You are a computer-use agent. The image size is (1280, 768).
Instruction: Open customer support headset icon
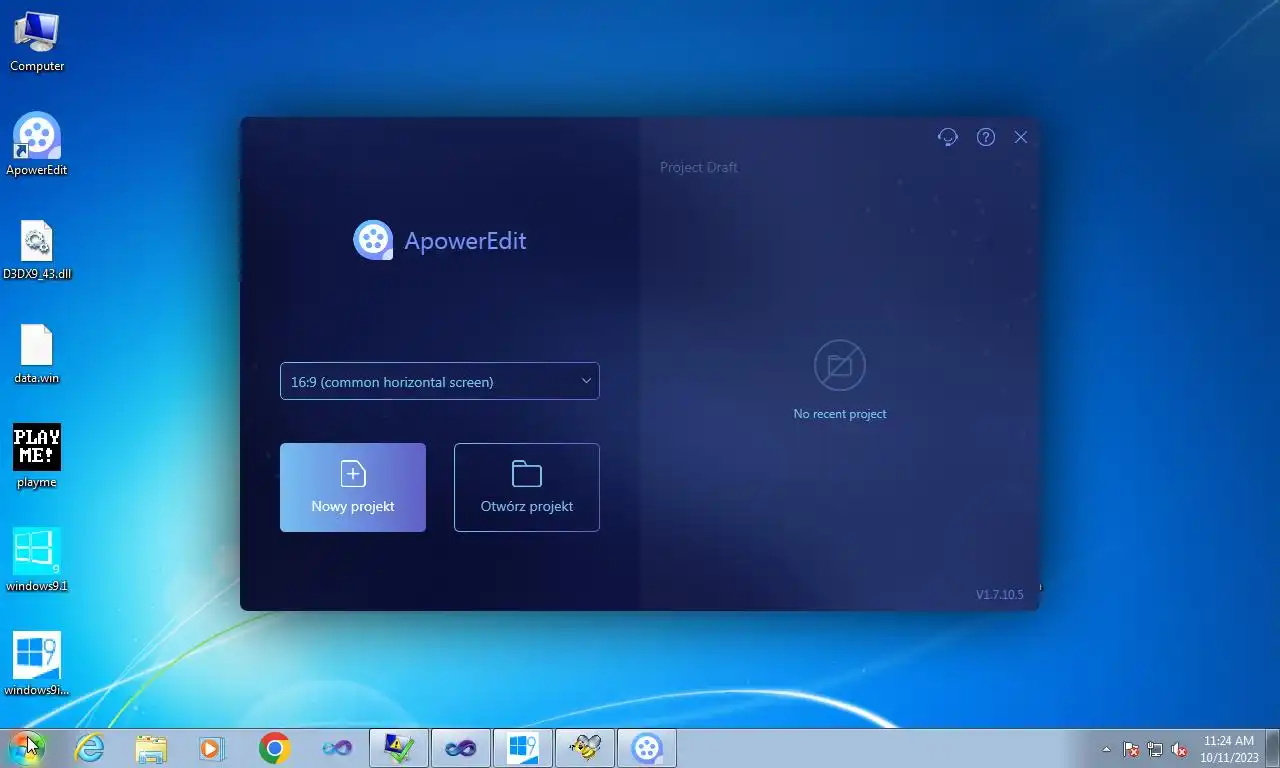[x=948, y=137]
